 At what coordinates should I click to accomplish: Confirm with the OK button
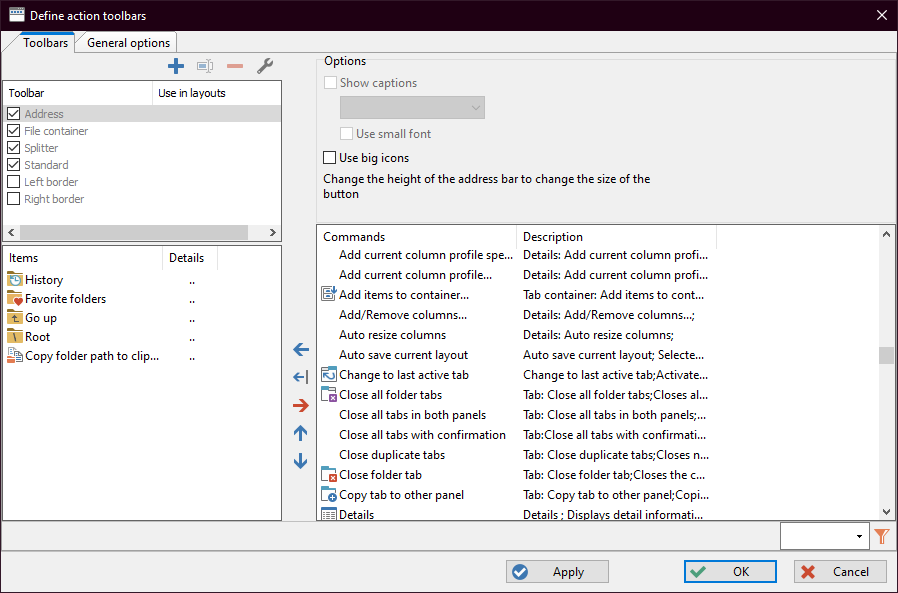[730, 572]
